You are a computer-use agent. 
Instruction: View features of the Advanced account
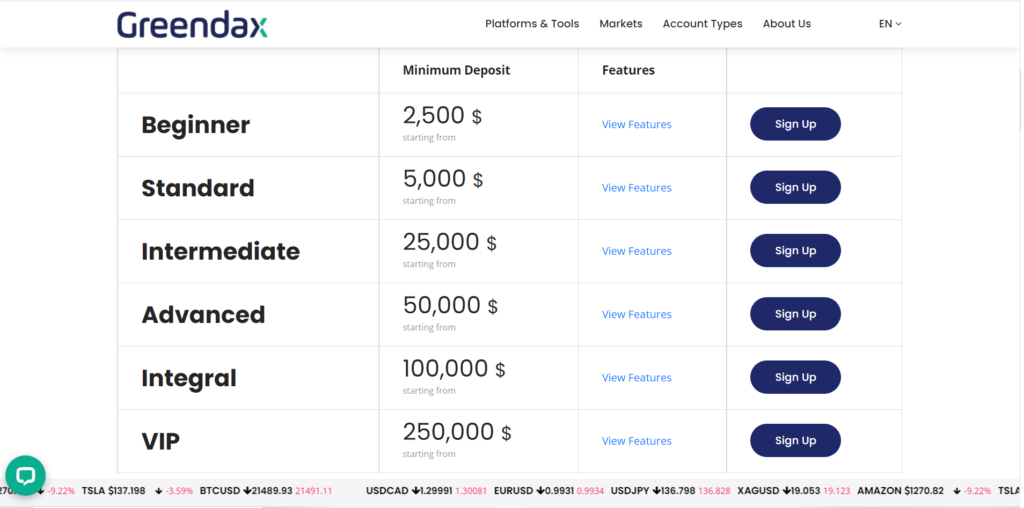[636, 315]
